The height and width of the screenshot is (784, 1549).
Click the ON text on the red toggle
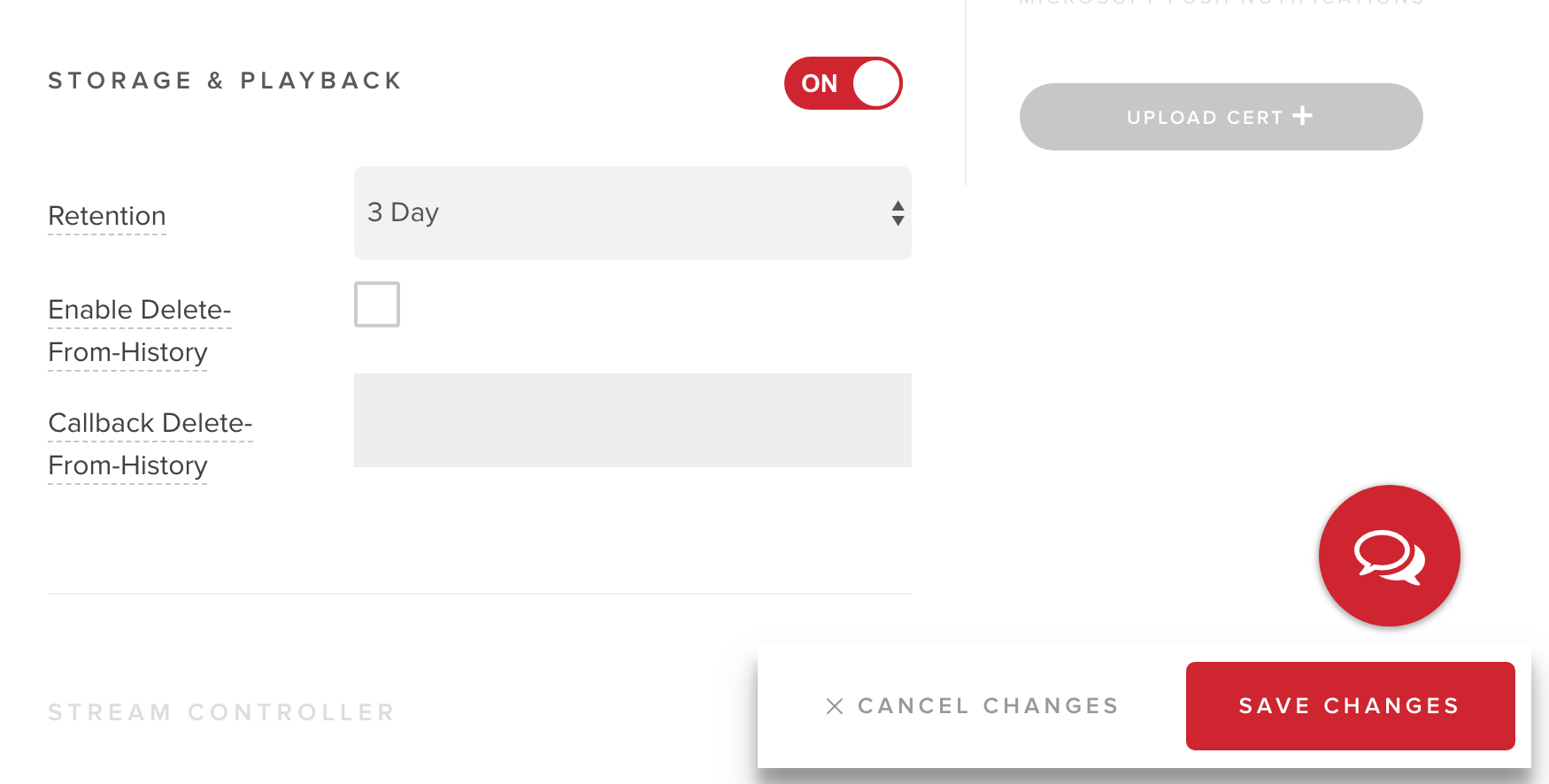click(819, 83)
